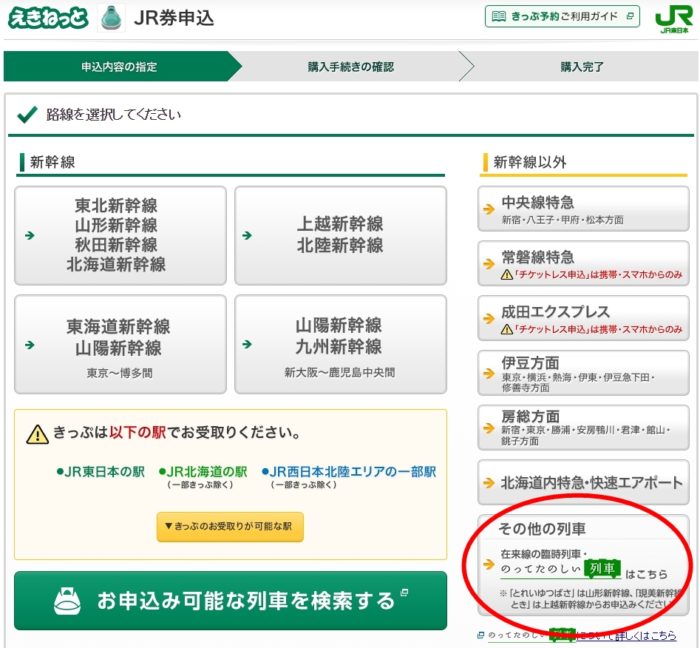This screenshot has height=648, width=700.
Task: Click the green checkmark beside 路線を選択してください
Action: click(27, 115)
